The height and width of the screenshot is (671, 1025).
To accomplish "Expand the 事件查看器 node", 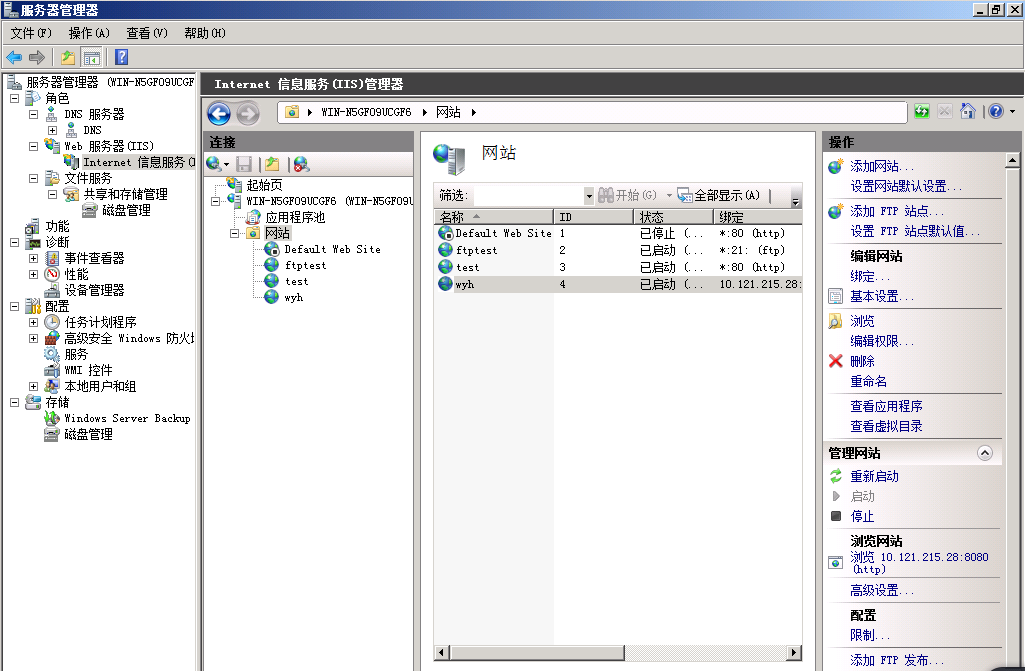I will 33,258.
